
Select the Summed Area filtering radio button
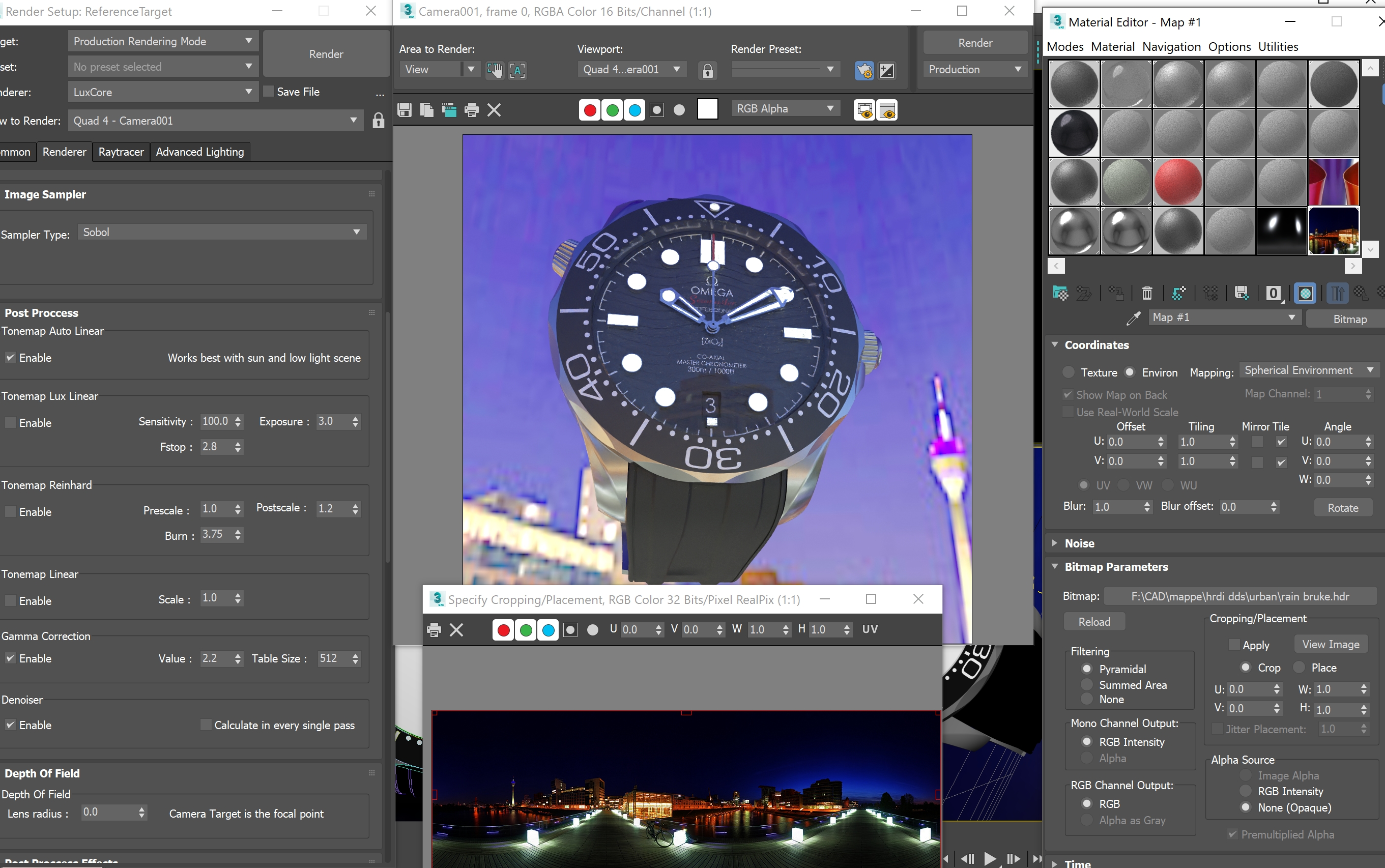pyautogui.click(x=1086, y=685)
